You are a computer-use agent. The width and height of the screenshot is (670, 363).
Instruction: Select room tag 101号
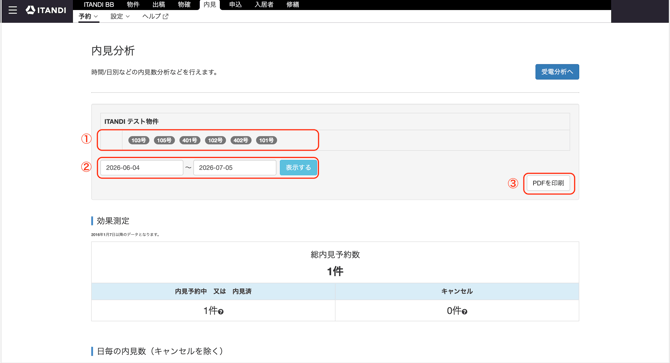click(x=266, y=140)
